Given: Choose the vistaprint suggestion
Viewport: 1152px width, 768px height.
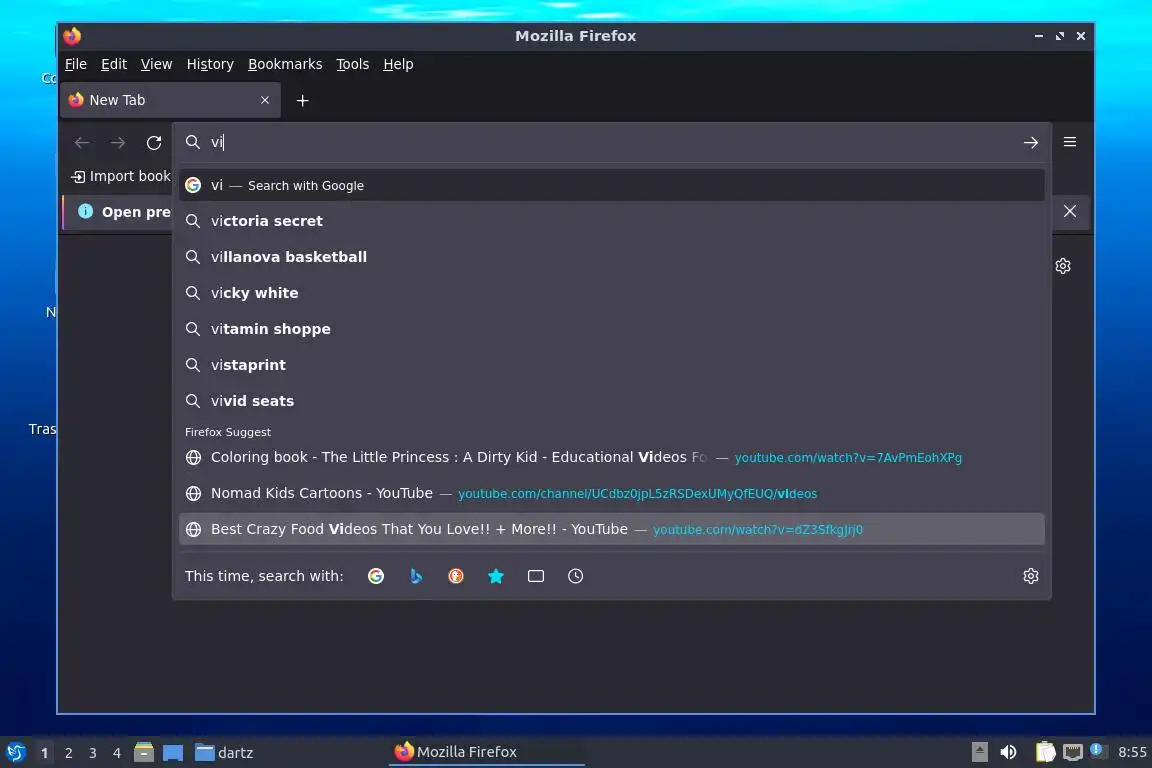Looking at the screenshot, I should pyautogui.click(x=611, y=365).
